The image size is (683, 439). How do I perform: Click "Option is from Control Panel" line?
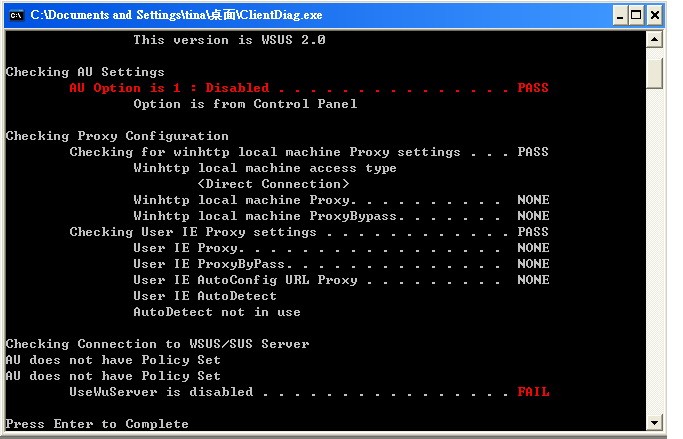click(x=245, y=104)
